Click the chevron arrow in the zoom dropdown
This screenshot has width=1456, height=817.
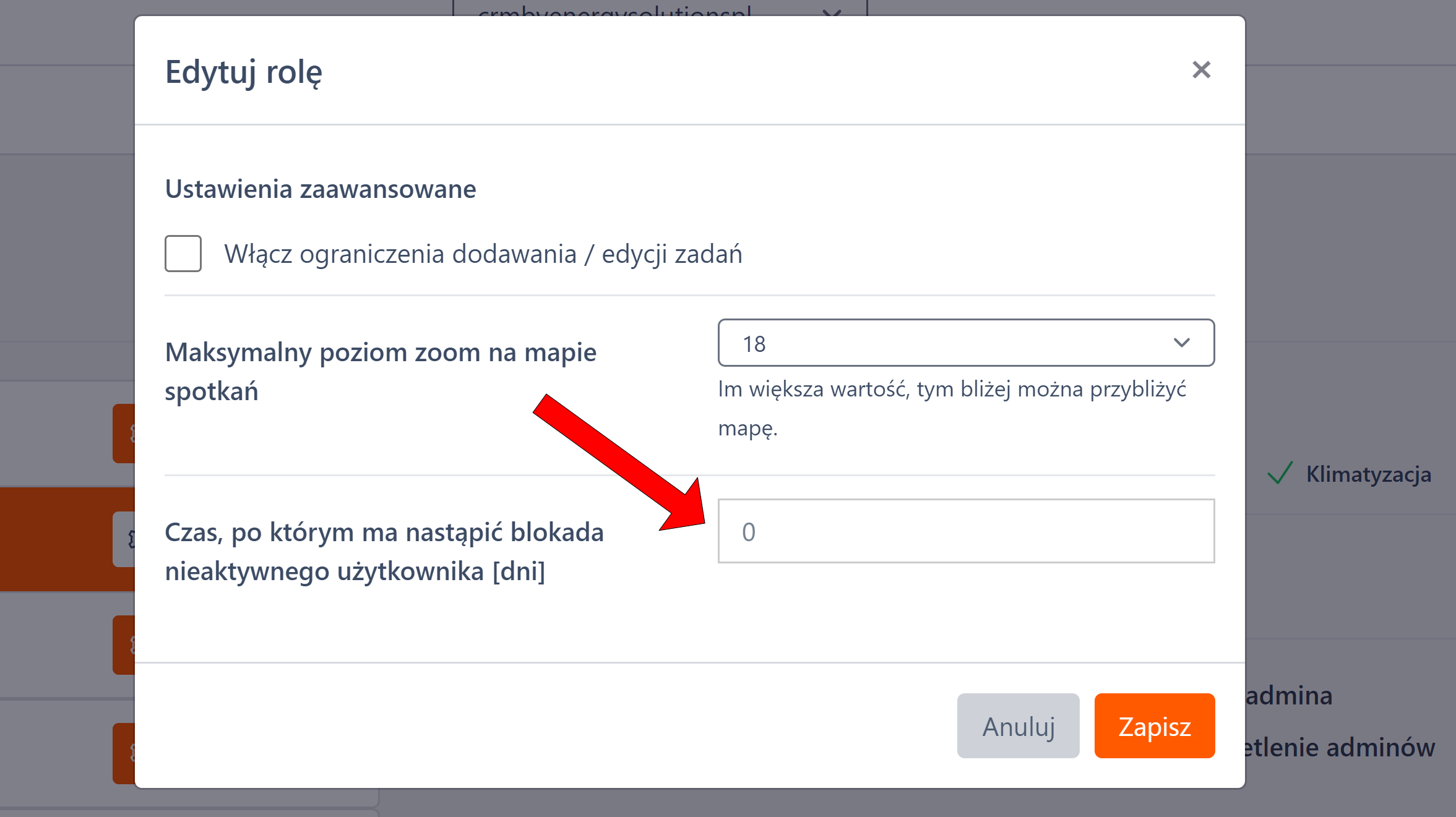tap(1181, 343)
